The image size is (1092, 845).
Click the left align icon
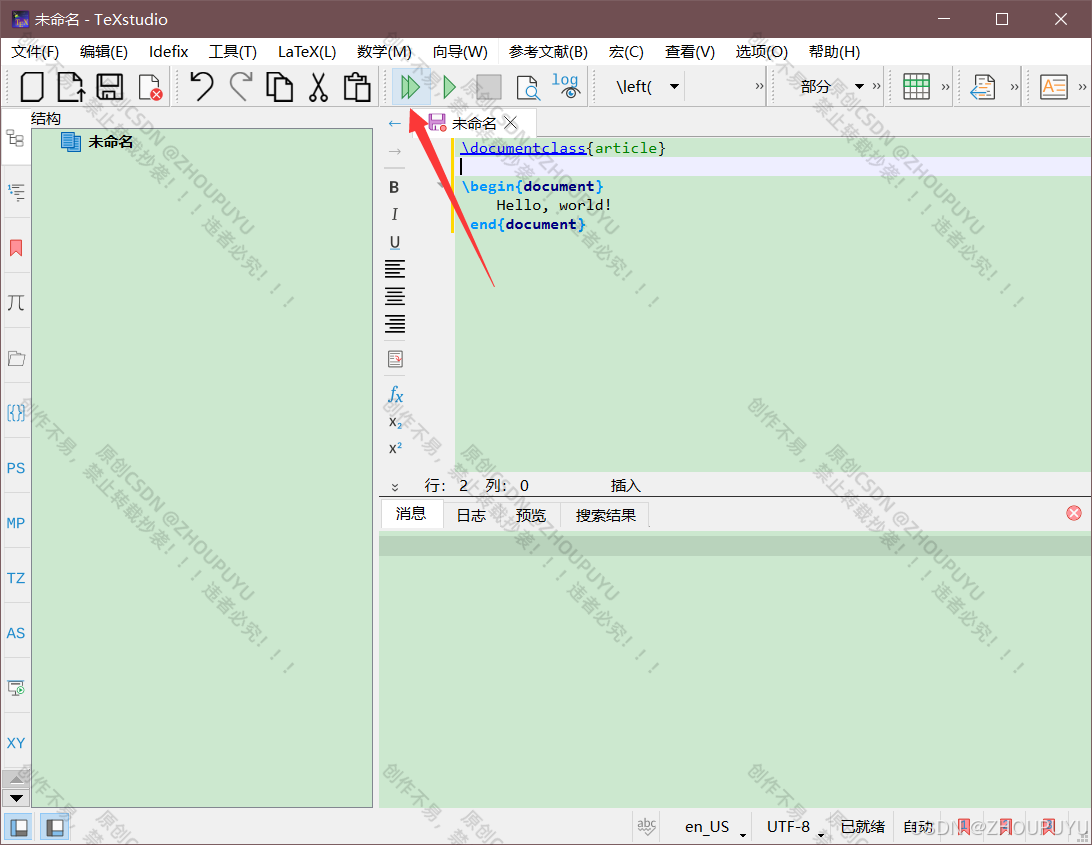coord(394,269)
